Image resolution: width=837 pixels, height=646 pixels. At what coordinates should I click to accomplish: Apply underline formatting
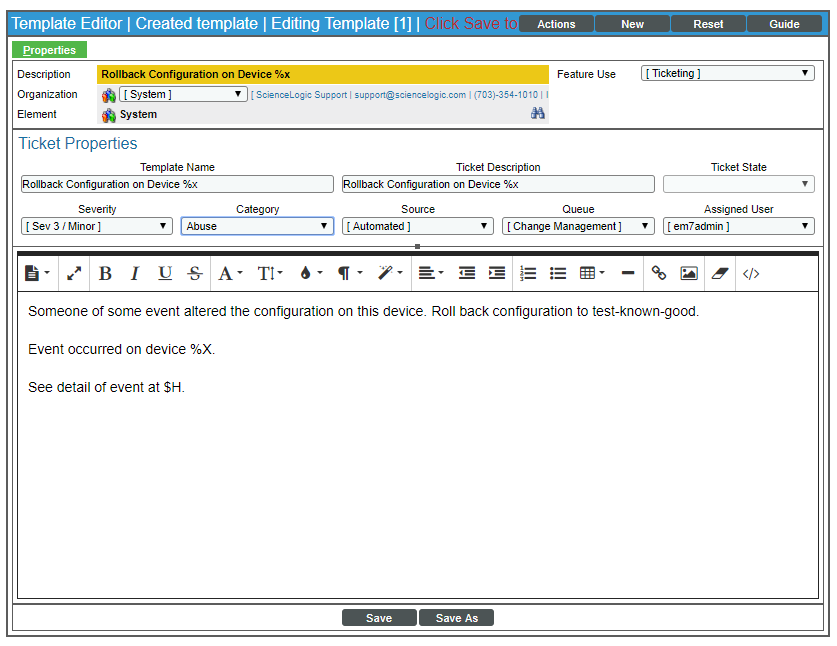(165, 274)
